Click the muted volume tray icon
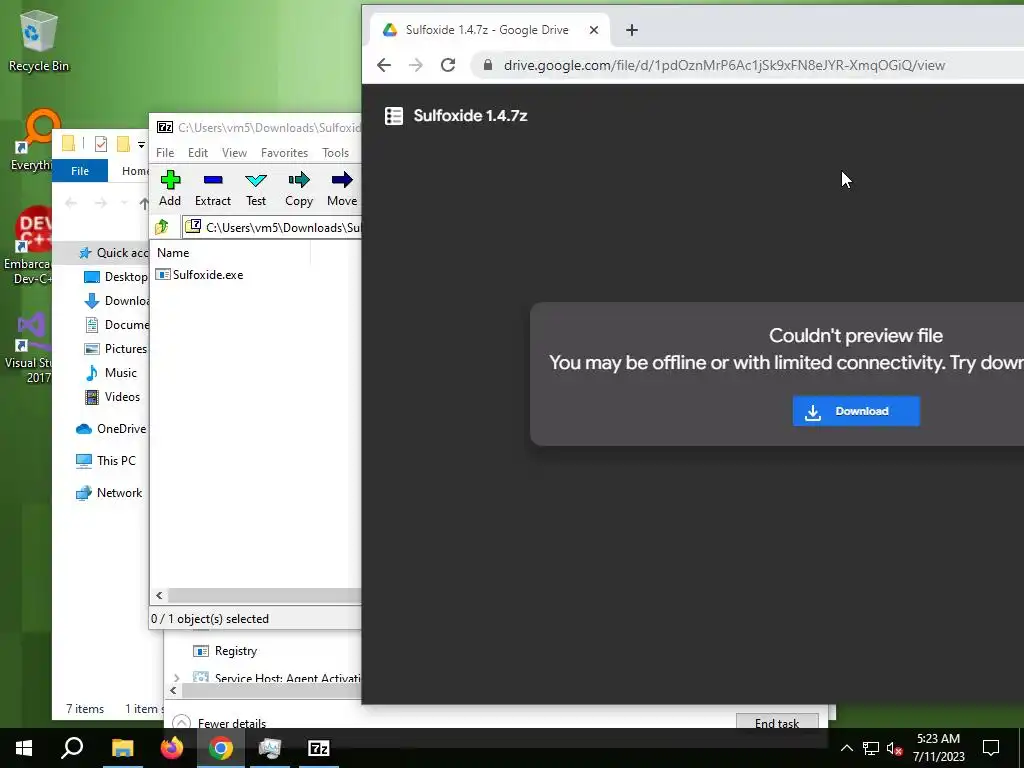The height and width of the screenshot is (768, 1024). tap(894, 748)
